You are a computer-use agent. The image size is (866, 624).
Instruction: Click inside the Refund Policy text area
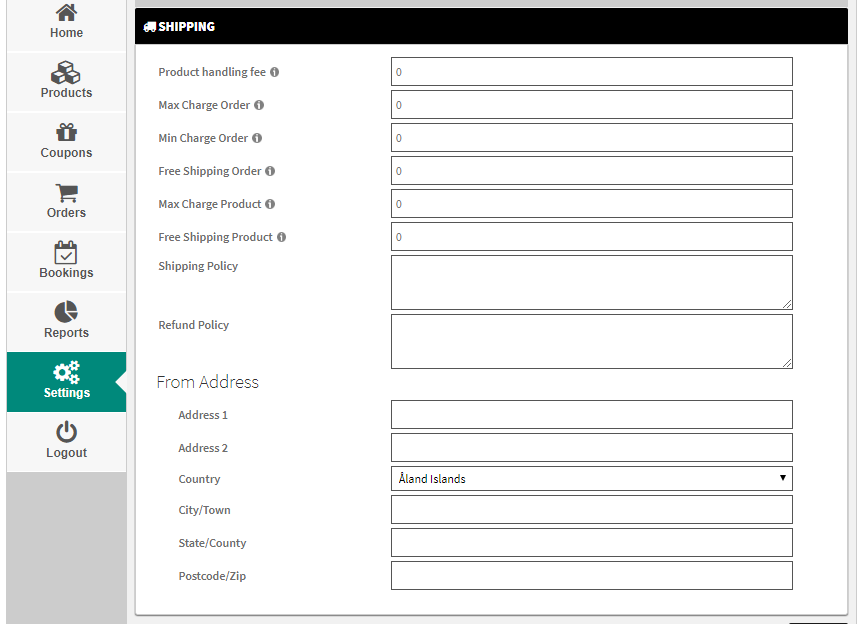(x=592, y=342)
